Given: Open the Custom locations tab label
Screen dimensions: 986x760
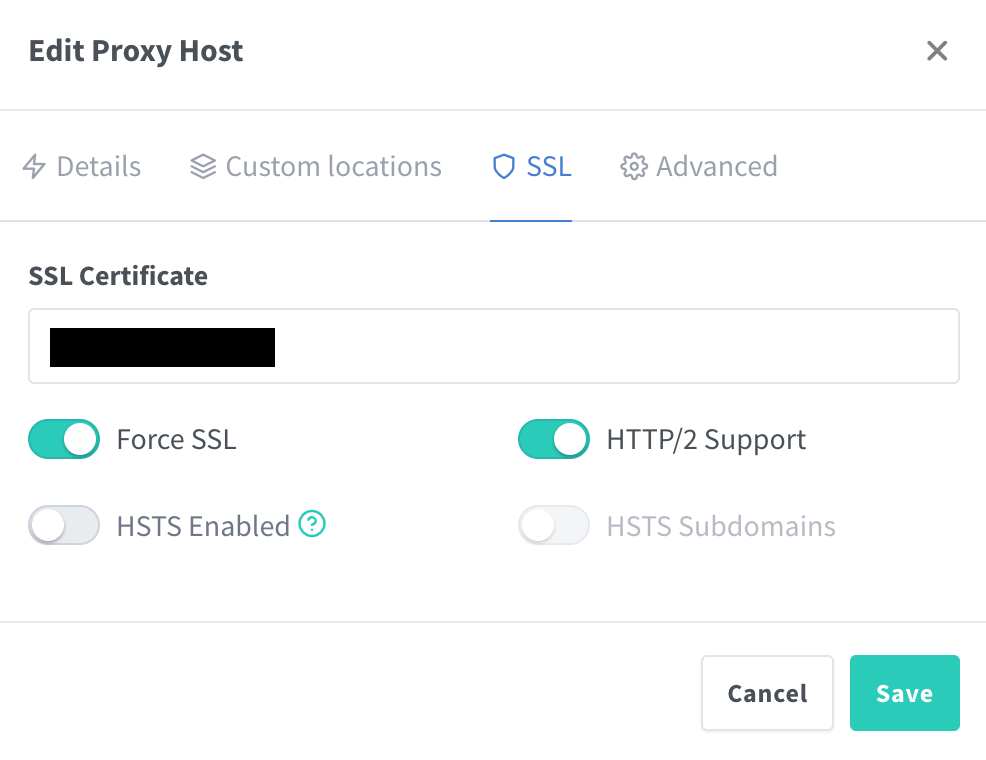Looking at the screenshot, I should click(333, 166).
